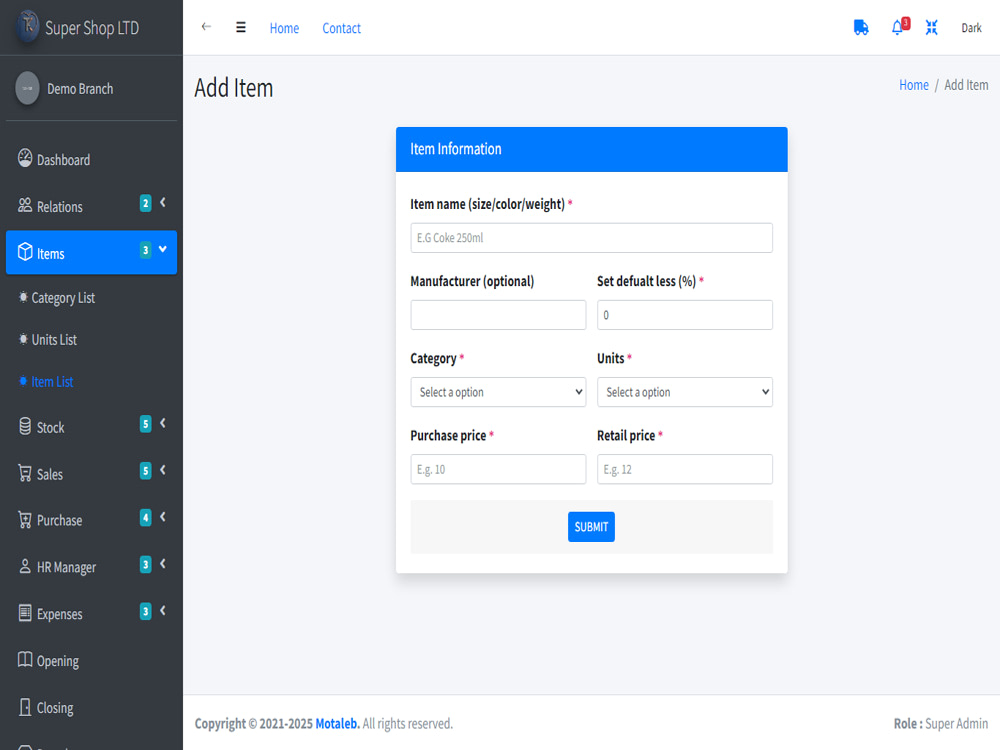Expand the HR Manager menu chevron
The width and height of the screenshot is (1000, 750).
(x=163, y=564)
